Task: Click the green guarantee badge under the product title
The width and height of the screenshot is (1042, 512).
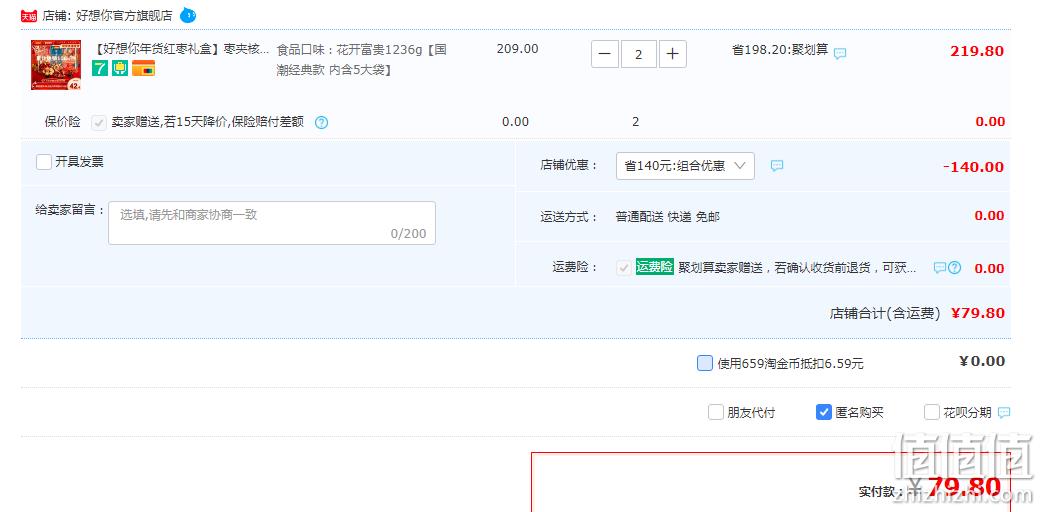Action: (x=120, y=68)
